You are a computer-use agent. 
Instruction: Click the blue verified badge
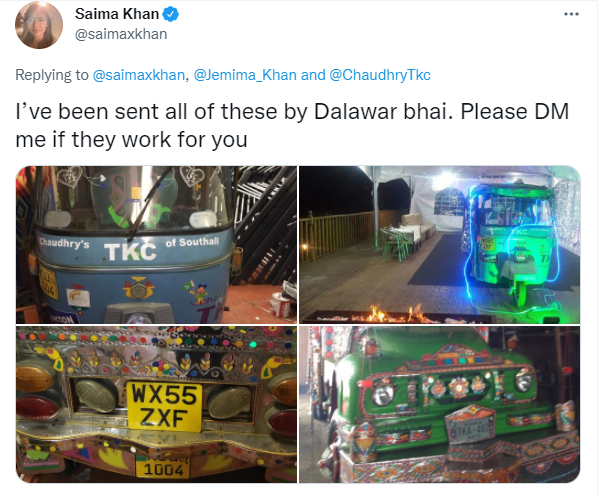(x=171, y=14)
